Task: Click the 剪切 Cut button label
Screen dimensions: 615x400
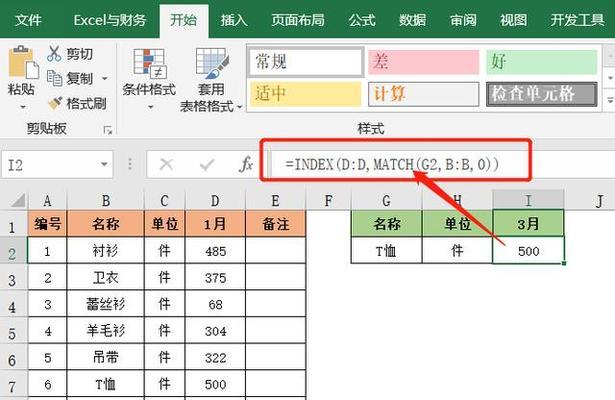Action: point(80,54)
